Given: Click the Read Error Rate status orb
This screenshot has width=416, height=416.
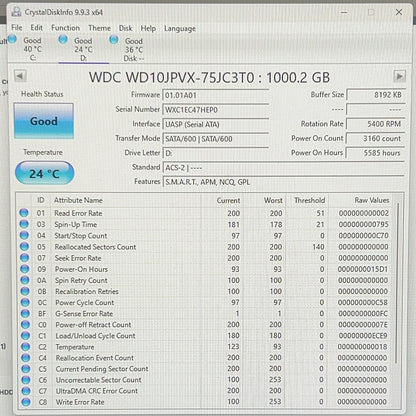Looking at the screenshot, I should click(24, 213).
